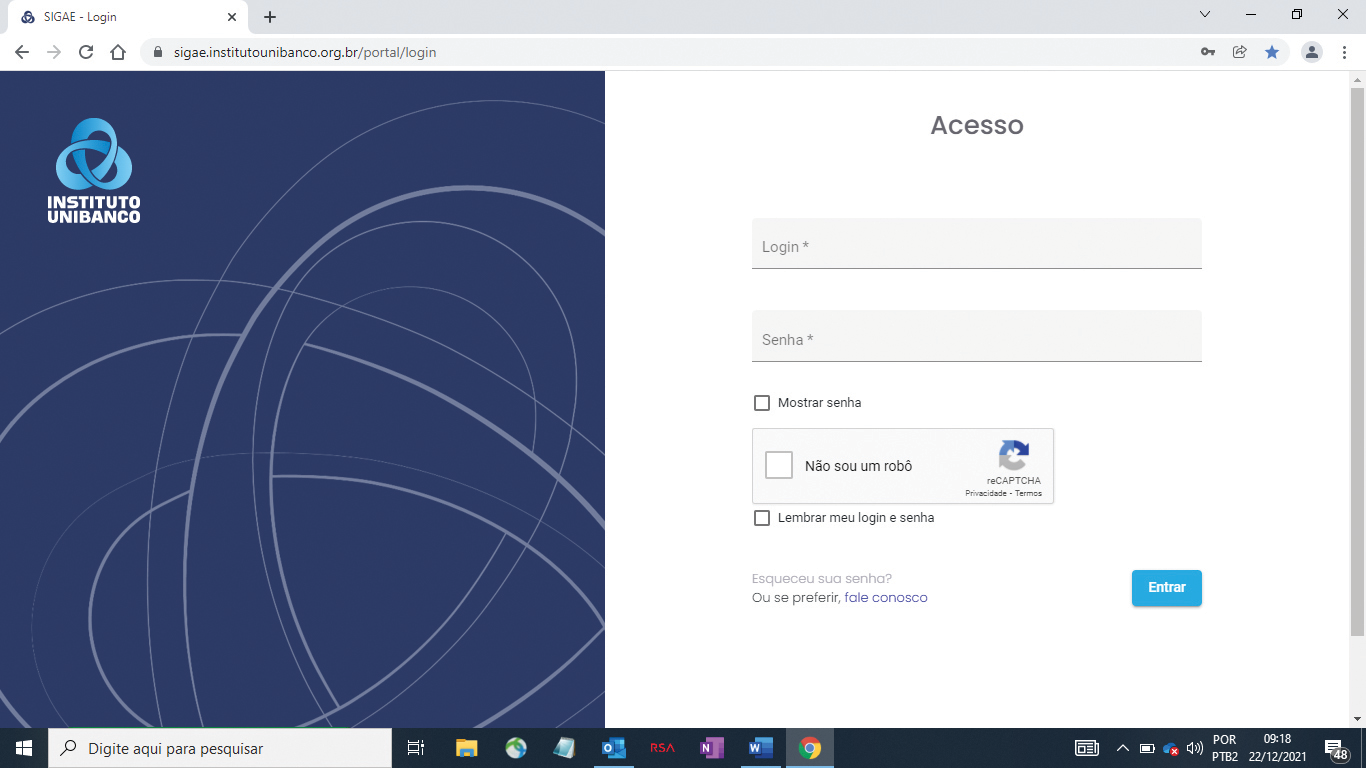The width and height of the screenshot is (1366, 768).
Task: Click the Senha password field
Action: point(977,336)
